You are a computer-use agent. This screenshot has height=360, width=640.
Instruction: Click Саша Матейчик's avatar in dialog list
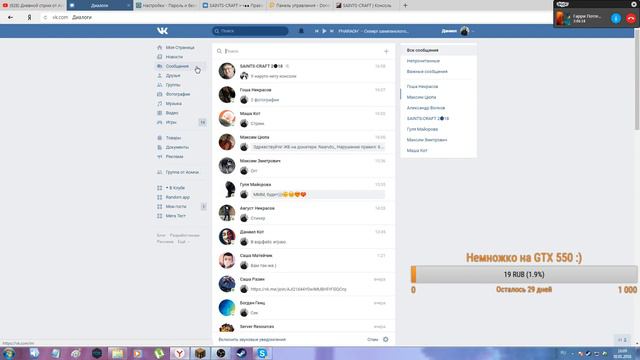coord(227,260)
